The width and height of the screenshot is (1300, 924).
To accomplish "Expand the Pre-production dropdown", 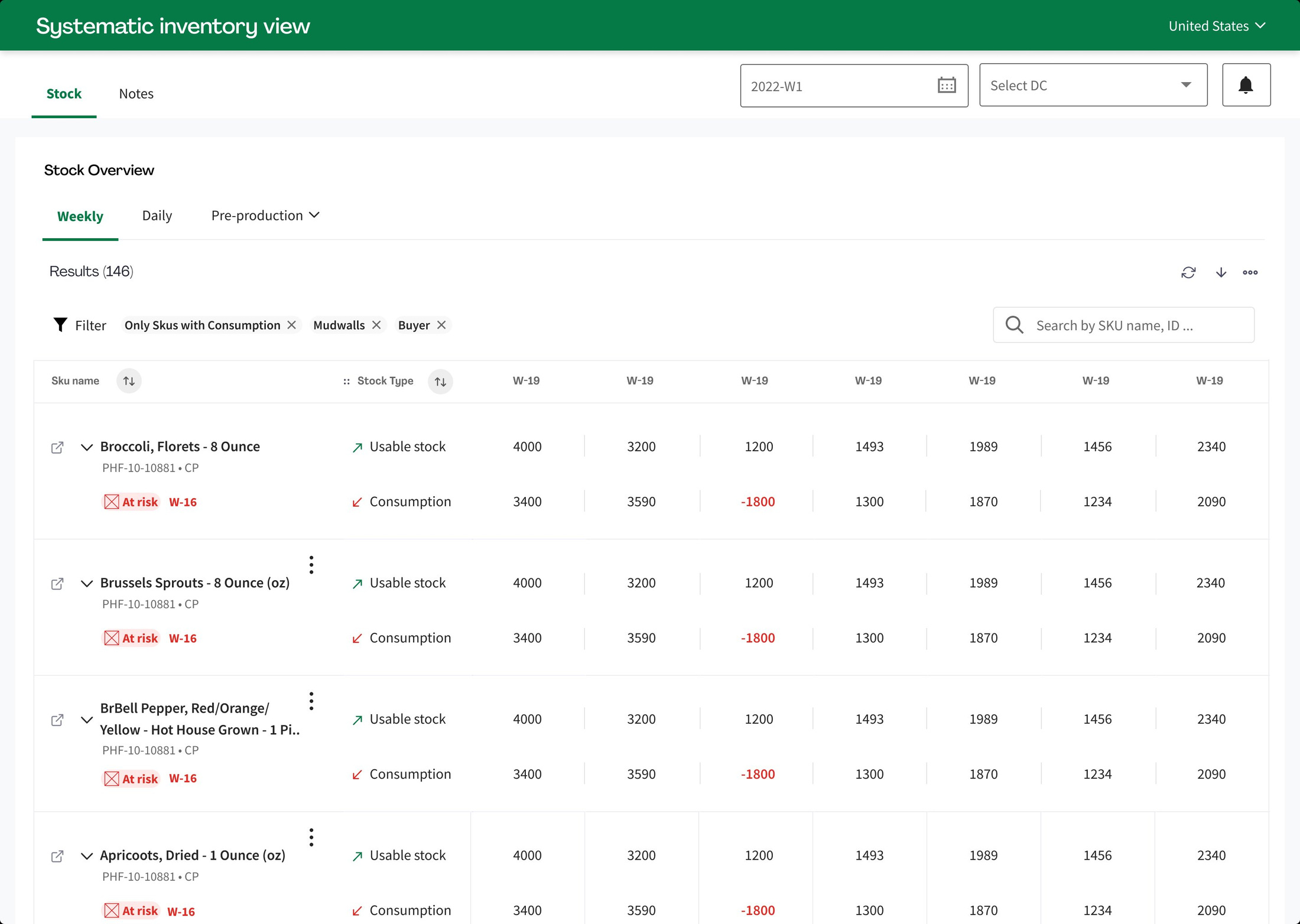I will [x=265, y=215].
